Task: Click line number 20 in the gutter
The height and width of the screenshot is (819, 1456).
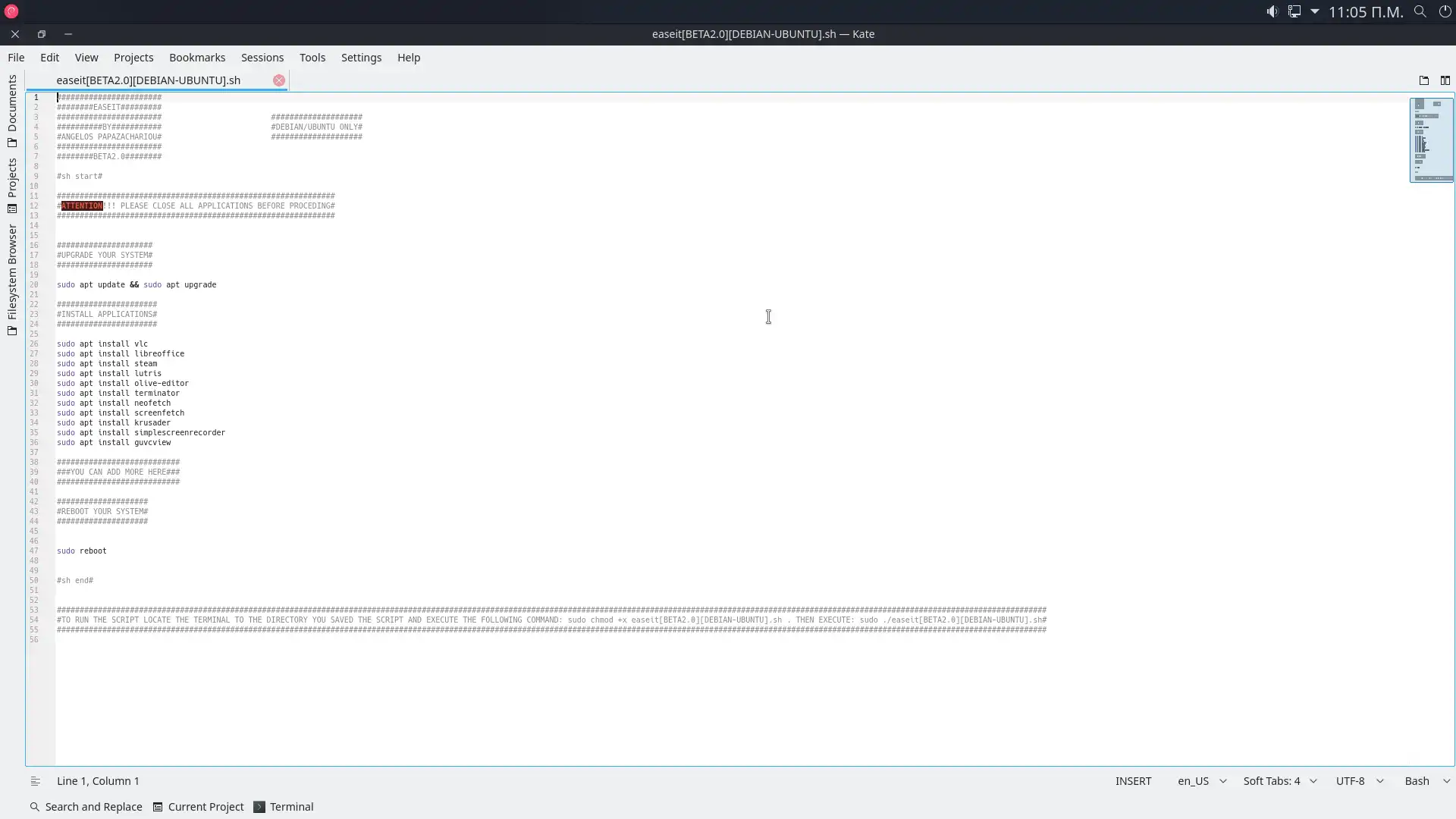Action: 34,285
